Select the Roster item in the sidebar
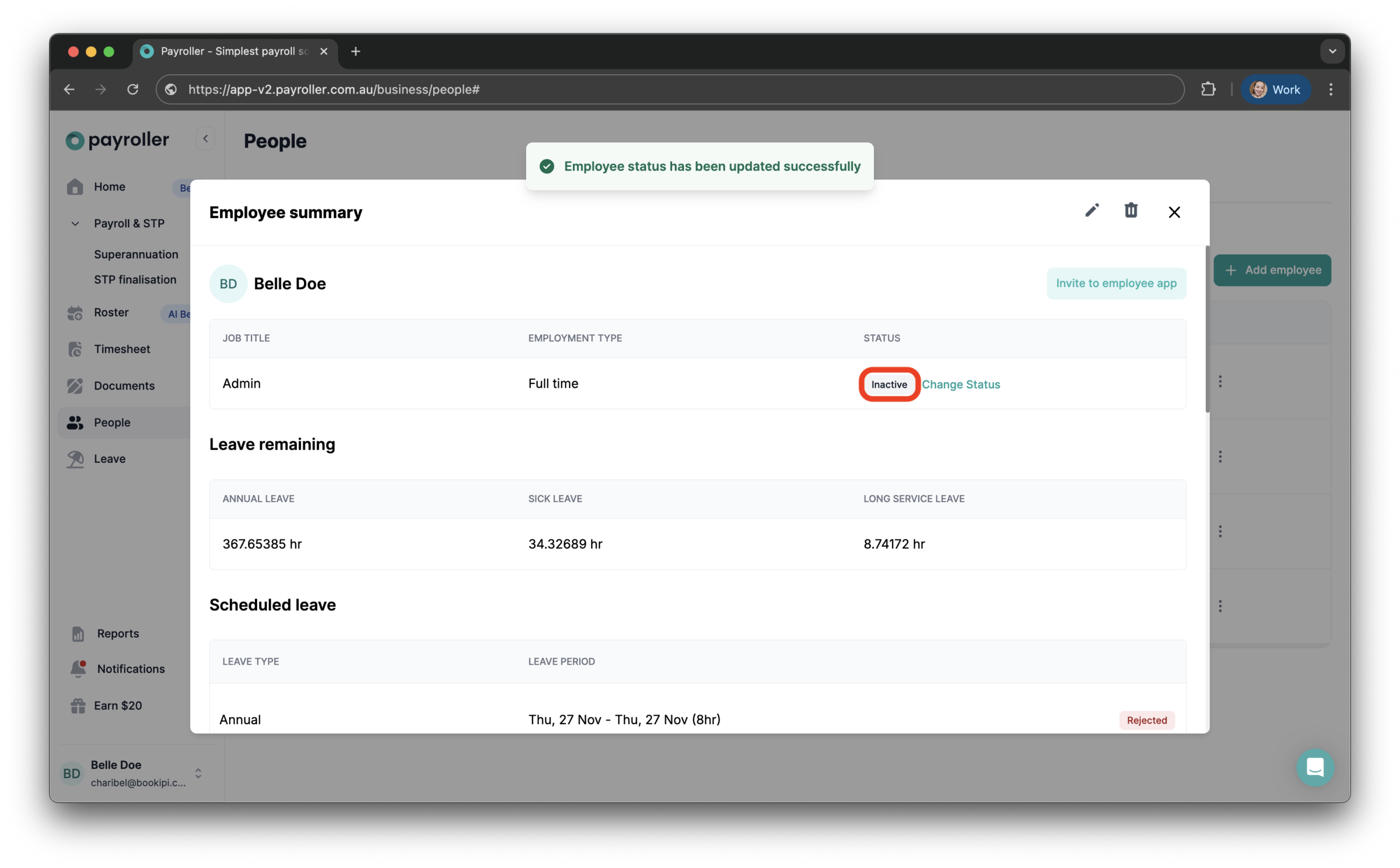The height and width of the screenshot is (868, 1400). point(111,312)
